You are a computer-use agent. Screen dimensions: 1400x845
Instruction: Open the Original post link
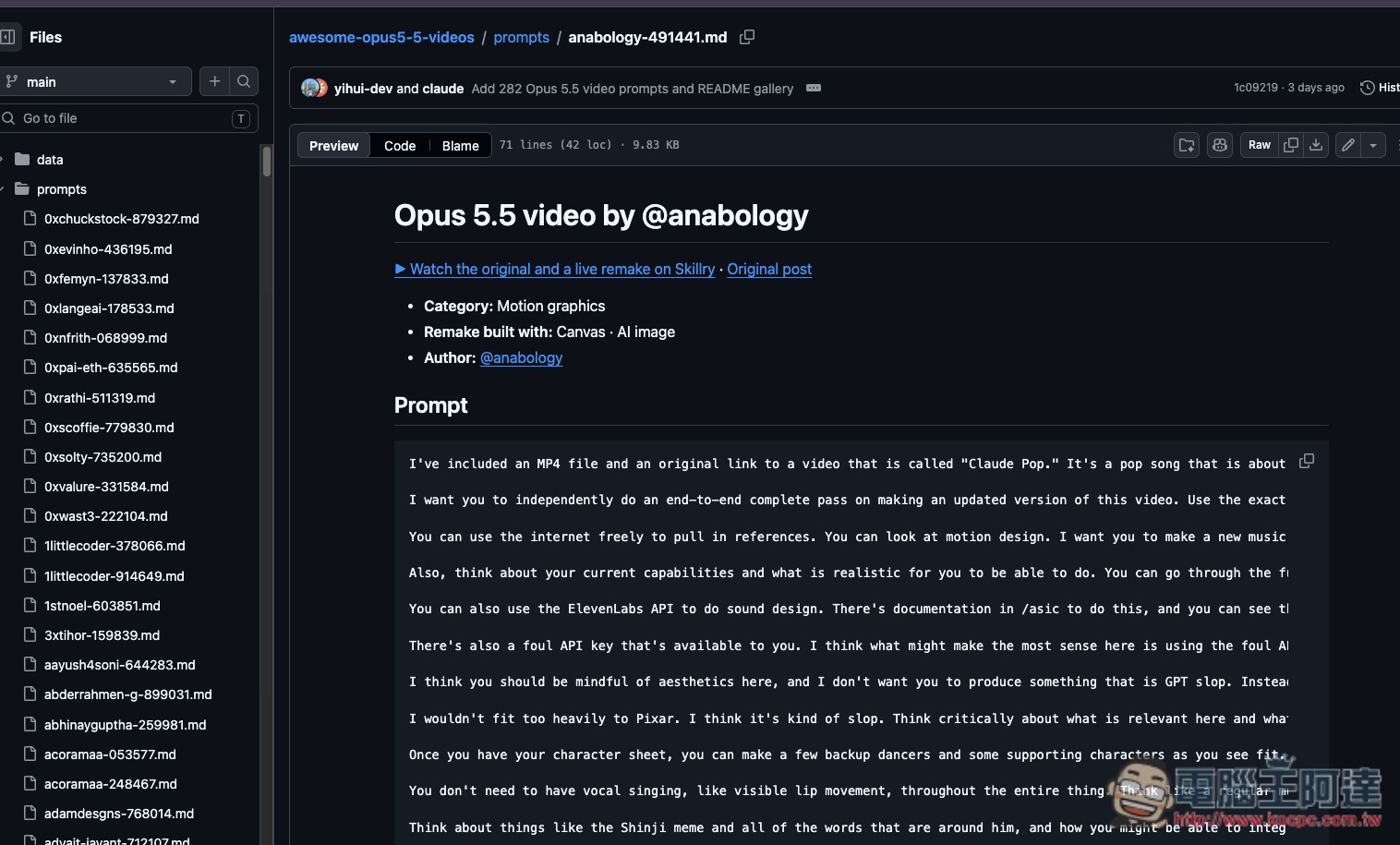[x=769, y=269]
